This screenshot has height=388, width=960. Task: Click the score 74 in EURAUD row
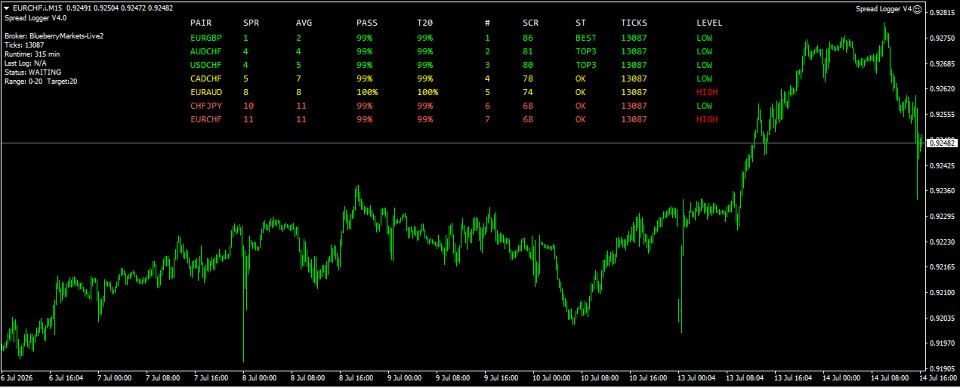528,92
